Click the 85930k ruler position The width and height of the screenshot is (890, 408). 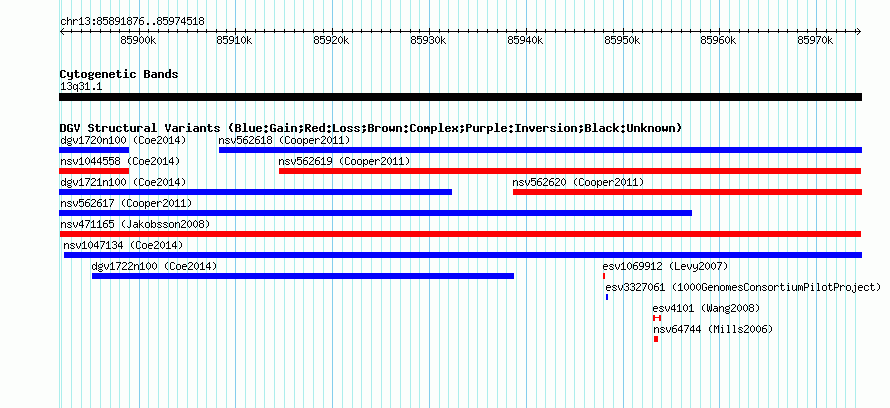(x=429, y=40)
